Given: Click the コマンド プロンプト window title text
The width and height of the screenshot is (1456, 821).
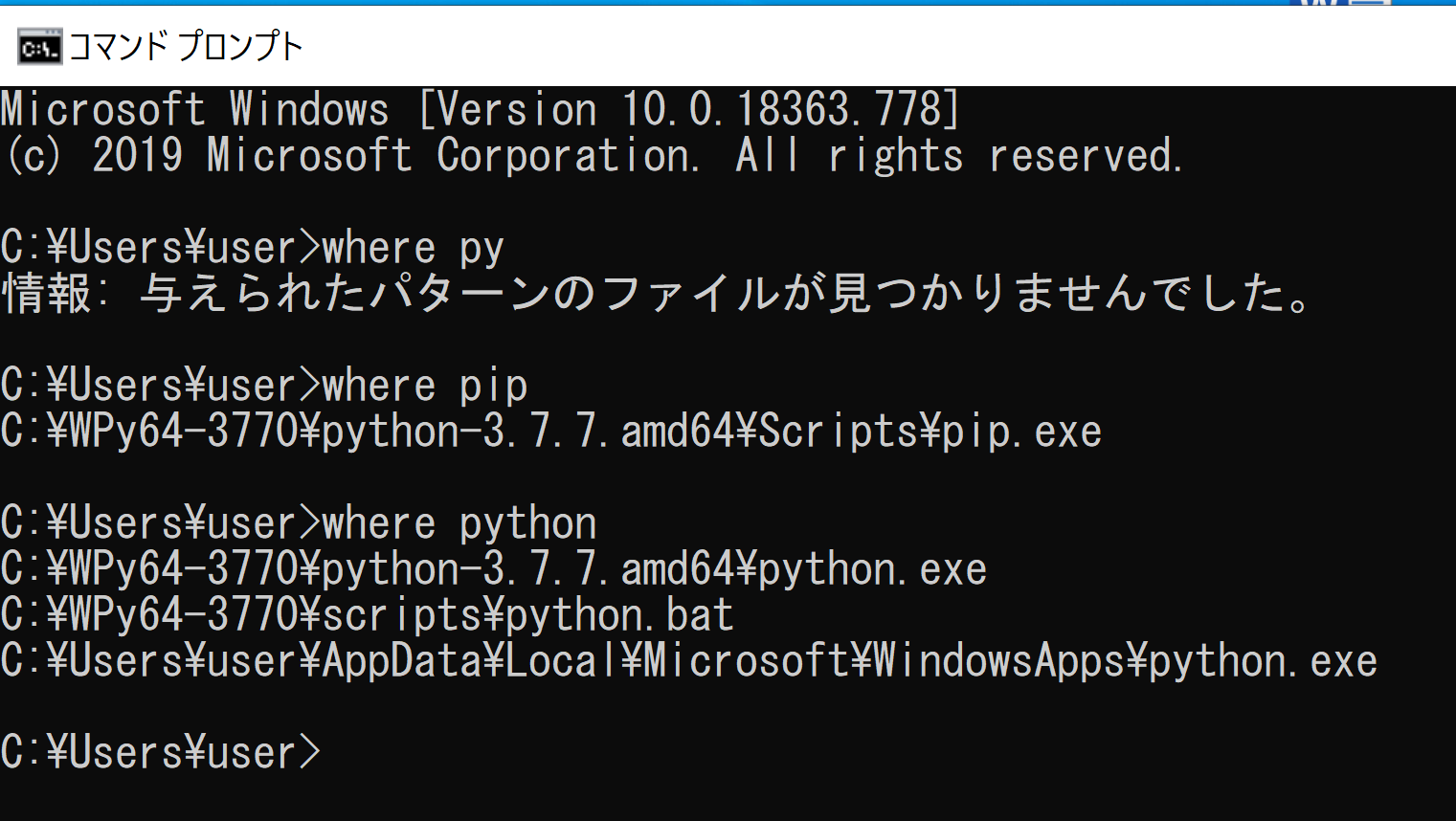Looking at the screenshot, I should point(186,46).
